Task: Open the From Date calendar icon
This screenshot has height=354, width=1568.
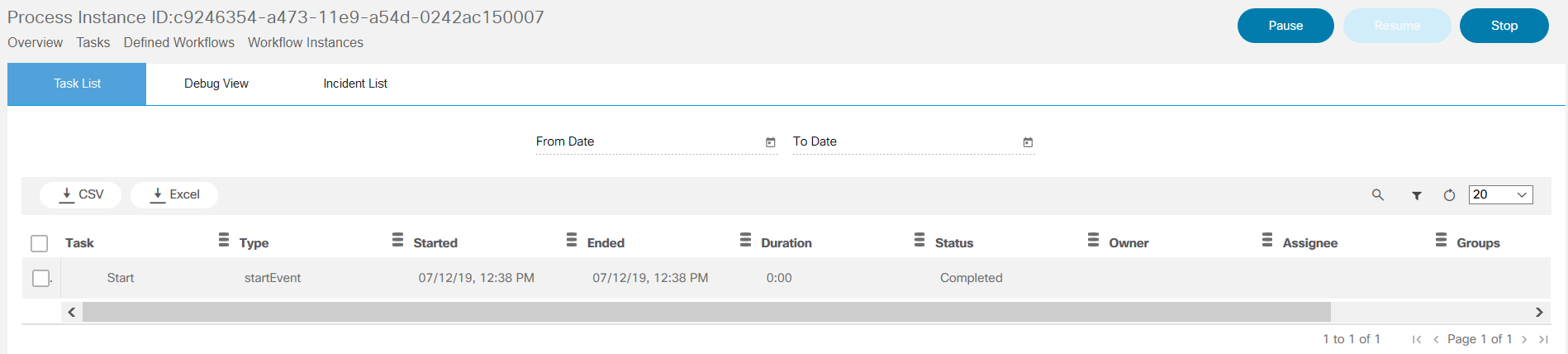Action: point(770,142)
